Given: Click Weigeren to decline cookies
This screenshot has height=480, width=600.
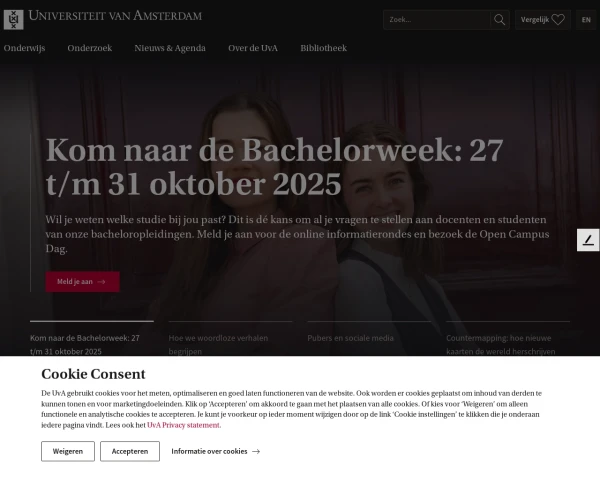Looking at the screenshot, I should point(68,451).
